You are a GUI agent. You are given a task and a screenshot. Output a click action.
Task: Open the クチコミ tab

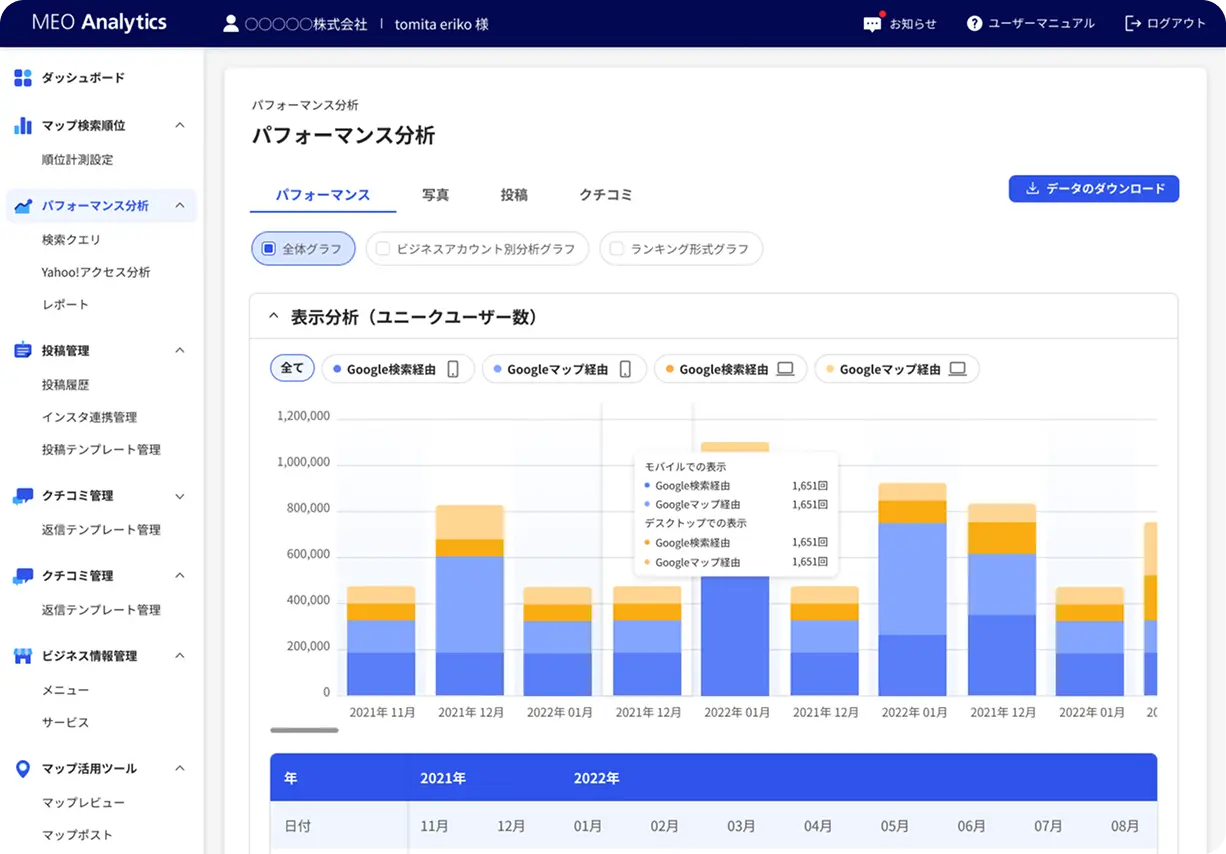606,195
